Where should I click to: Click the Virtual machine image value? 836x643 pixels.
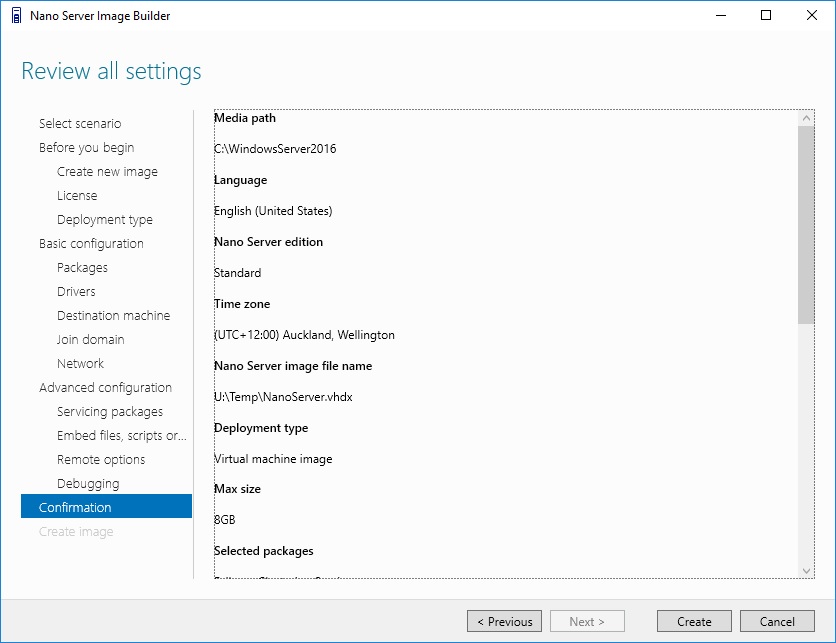(273, 459)
